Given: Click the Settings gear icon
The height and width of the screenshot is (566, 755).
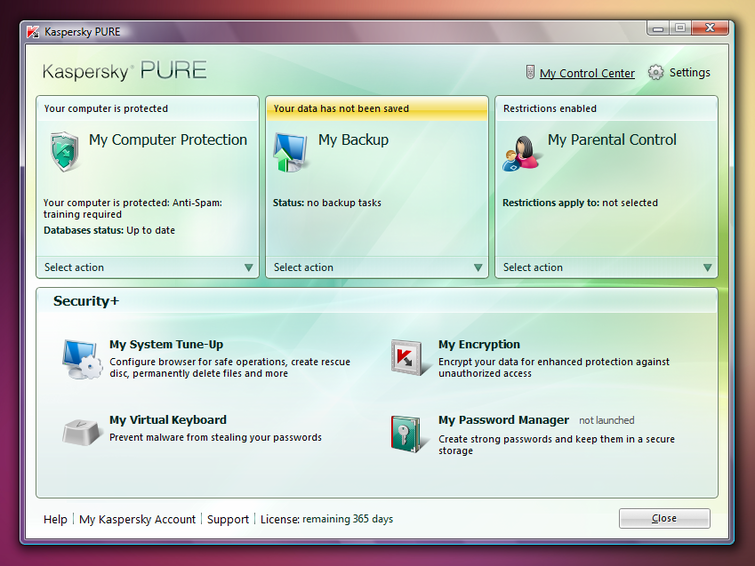Looking at the screenshot, I should coord(655,72).
